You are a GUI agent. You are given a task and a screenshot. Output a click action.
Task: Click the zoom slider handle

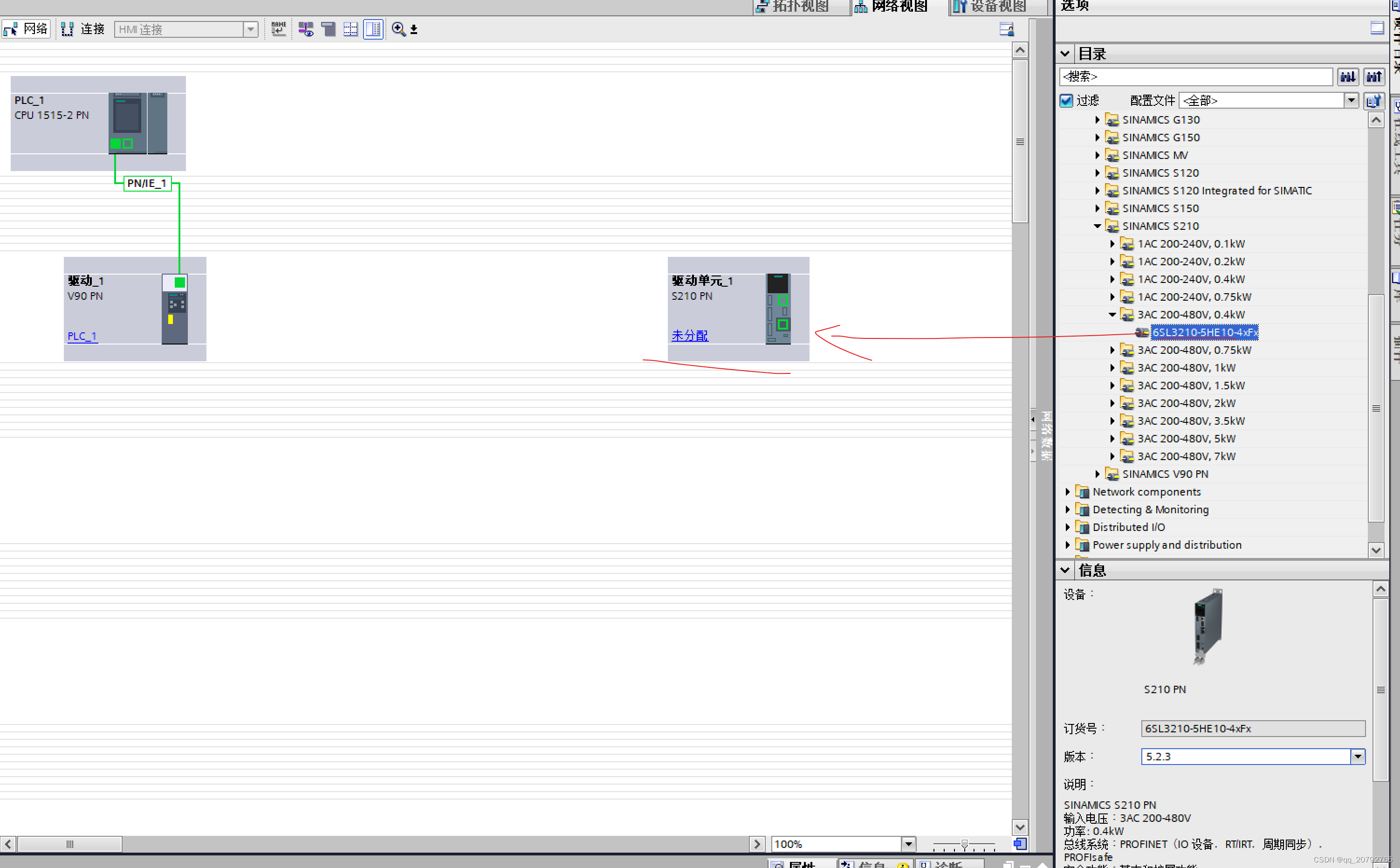pos(965,844)
